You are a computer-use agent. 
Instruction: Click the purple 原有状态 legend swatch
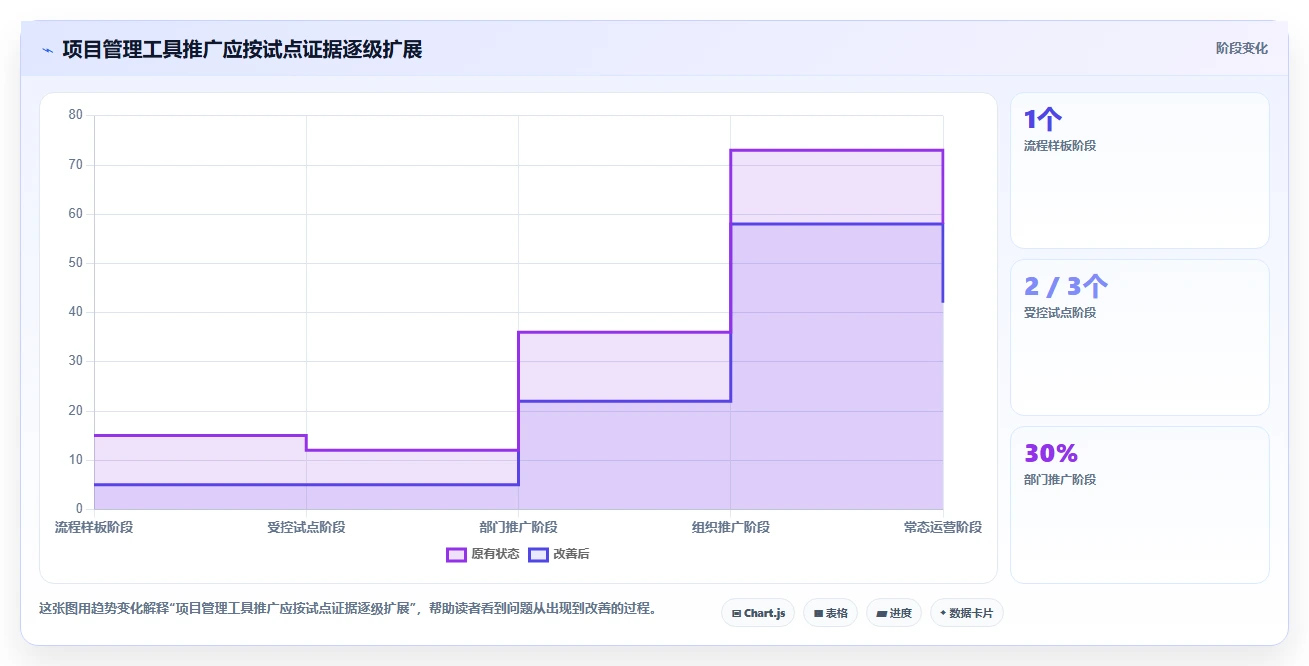(x=456, y=554)
